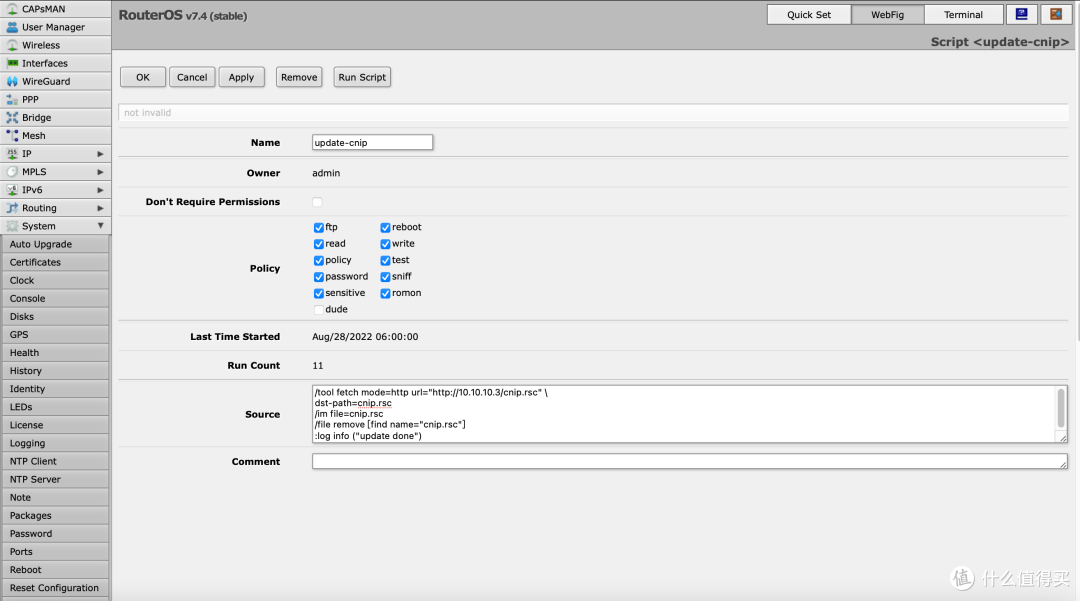Screen dimensions: 1080x601
Task: Click the Run Script button
Action: (362, 77)
